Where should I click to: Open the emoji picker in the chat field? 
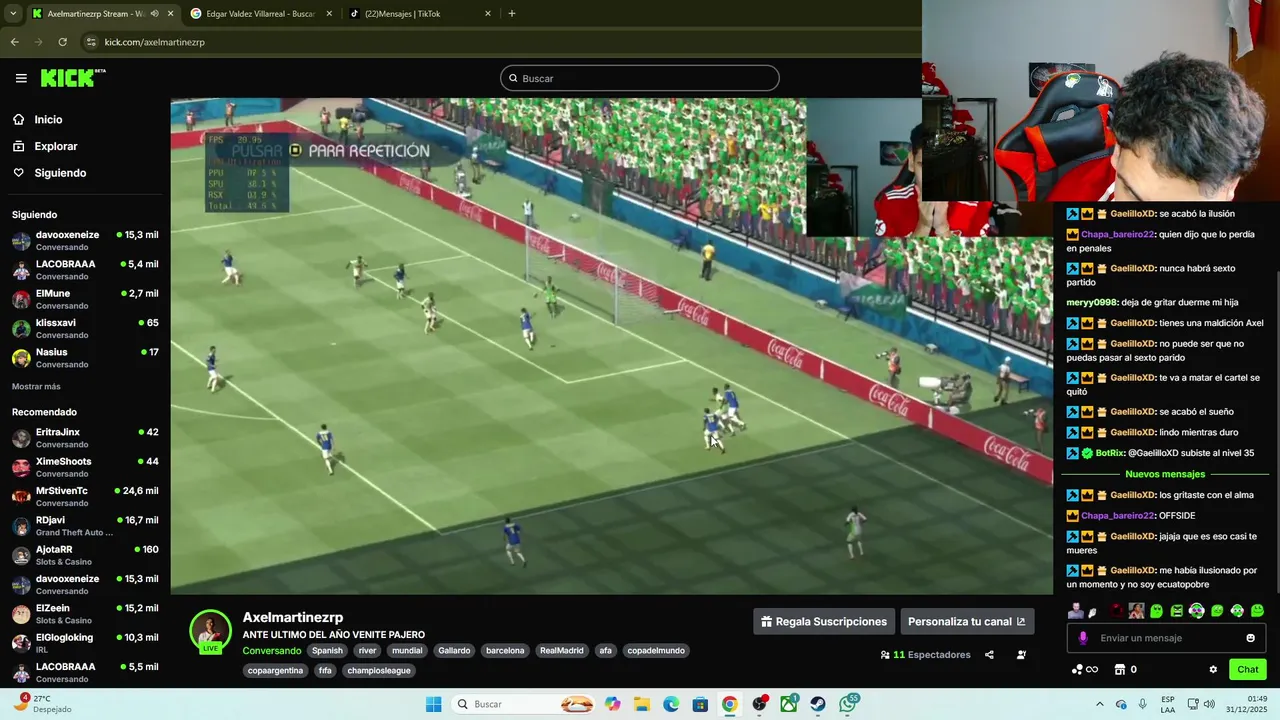(x=1251, y=638)
